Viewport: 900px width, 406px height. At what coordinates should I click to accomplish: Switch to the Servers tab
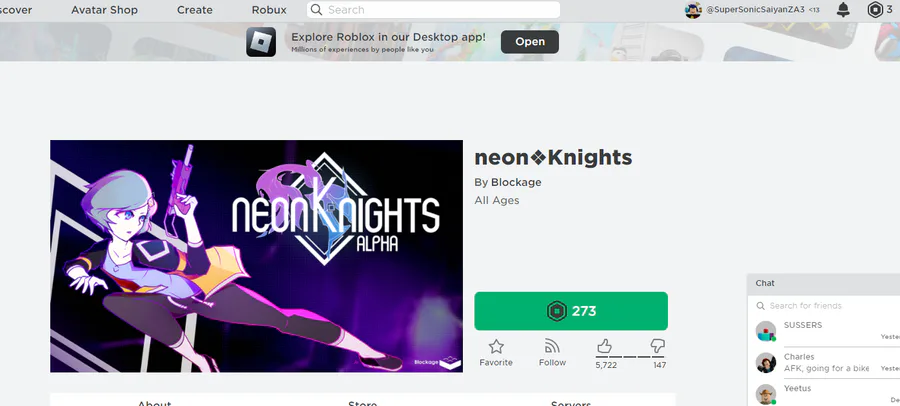(570, 402)
